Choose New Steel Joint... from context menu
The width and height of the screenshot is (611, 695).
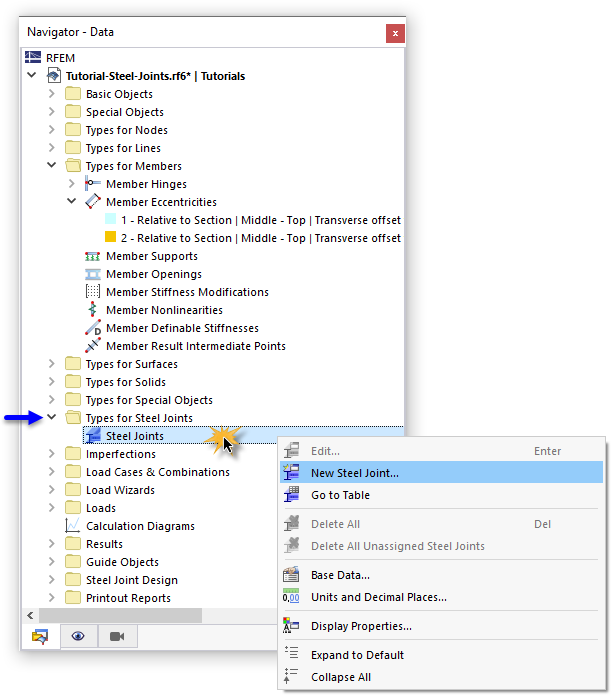442,472
